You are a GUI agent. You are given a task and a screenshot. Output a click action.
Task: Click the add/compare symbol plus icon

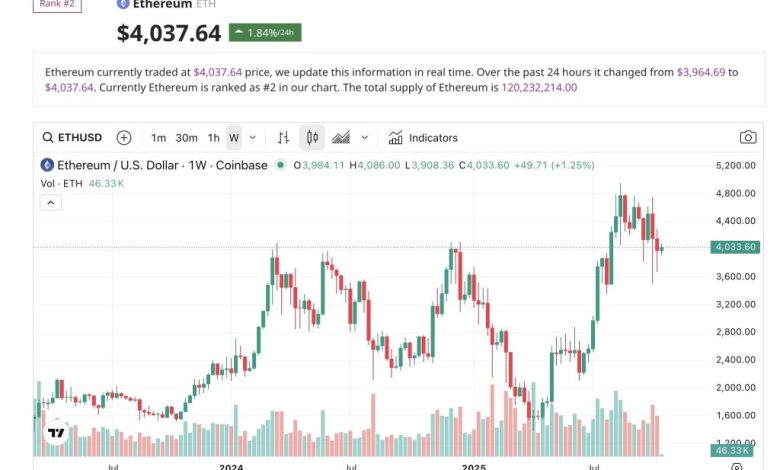pyautogui.click(x=124, y=137)
